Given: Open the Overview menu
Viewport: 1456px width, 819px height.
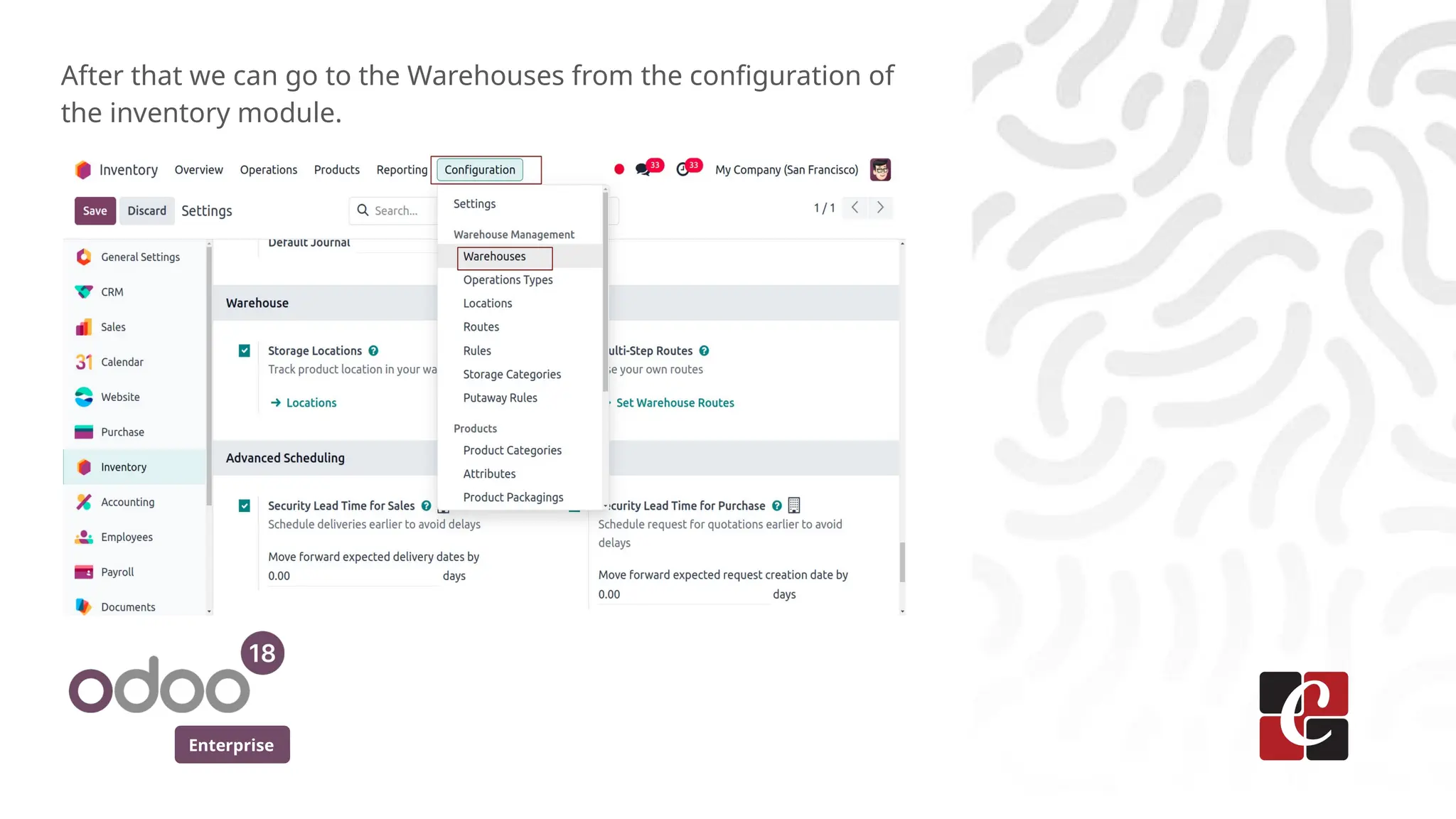Looking at the screenshot, I should click(198, 170).
